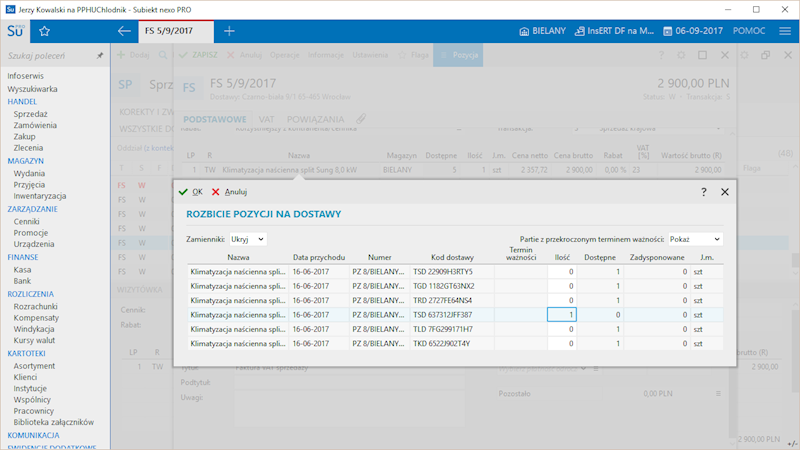Click the HANDEL section header
Screen dimensions: 800x450
click(22, 102)
